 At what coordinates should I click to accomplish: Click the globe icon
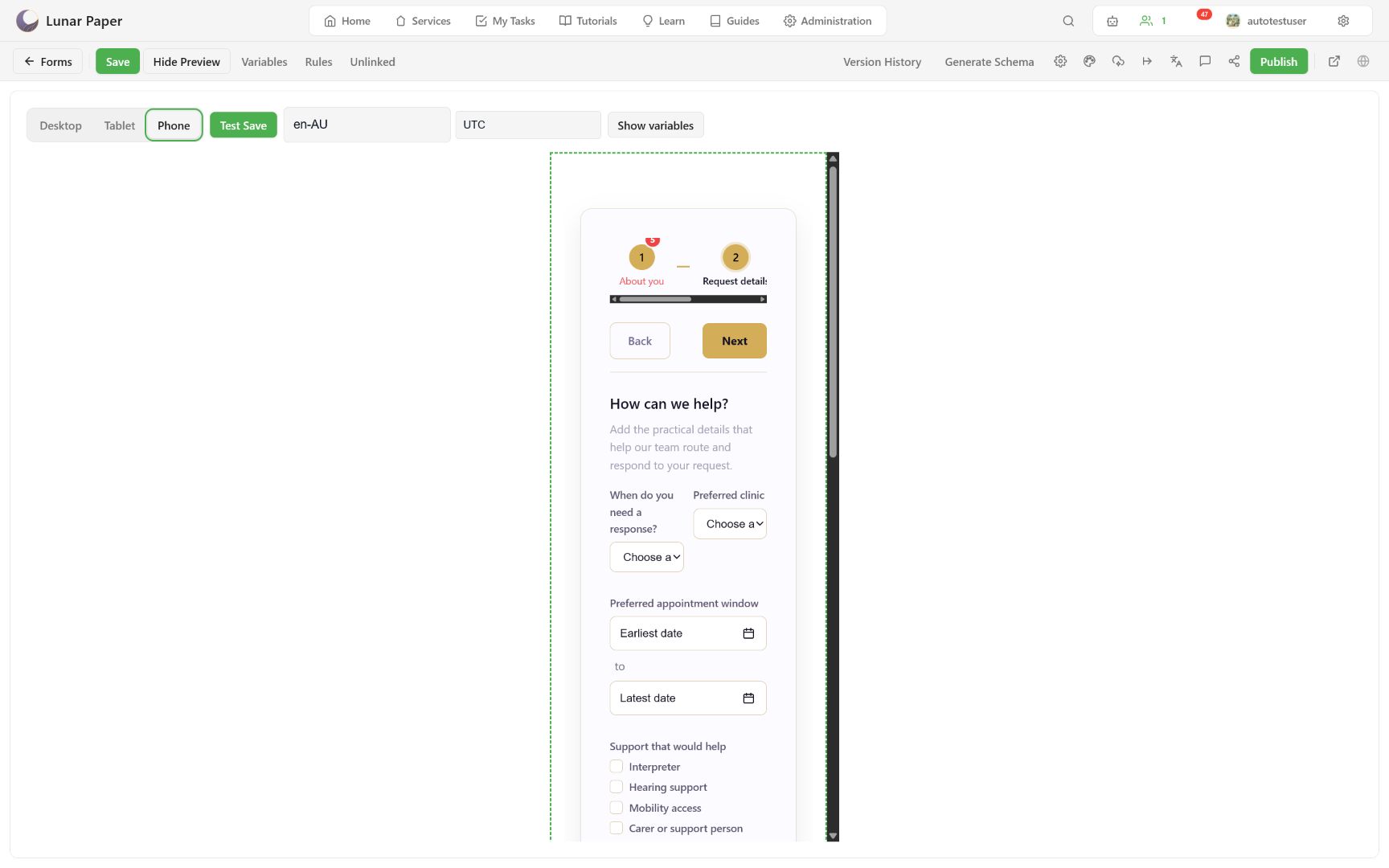click(1363, 61)
